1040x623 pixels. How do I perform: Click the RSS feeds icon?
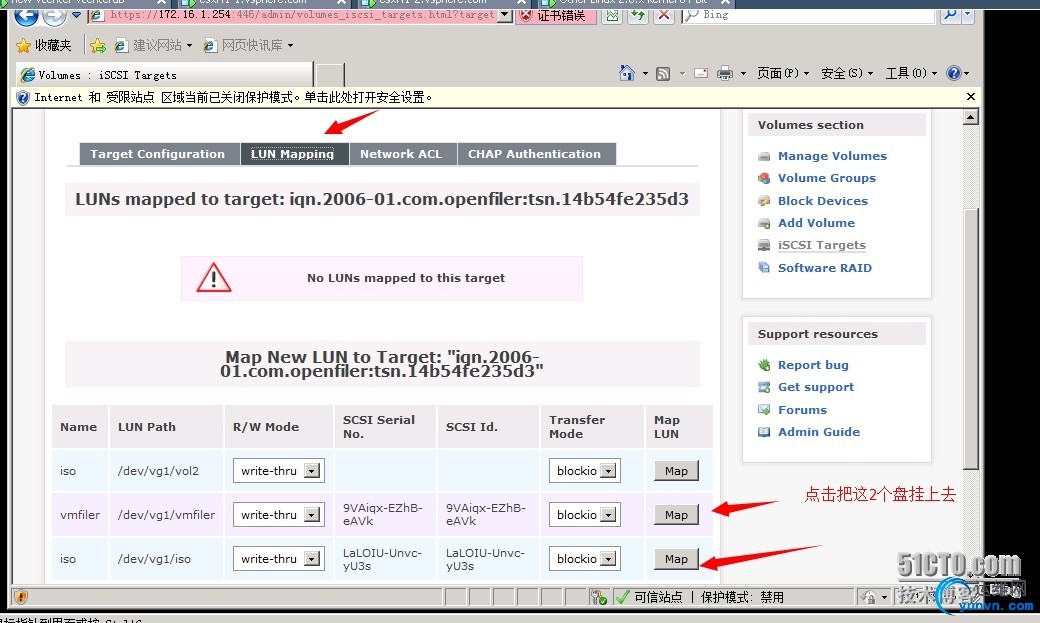(663, 74)
